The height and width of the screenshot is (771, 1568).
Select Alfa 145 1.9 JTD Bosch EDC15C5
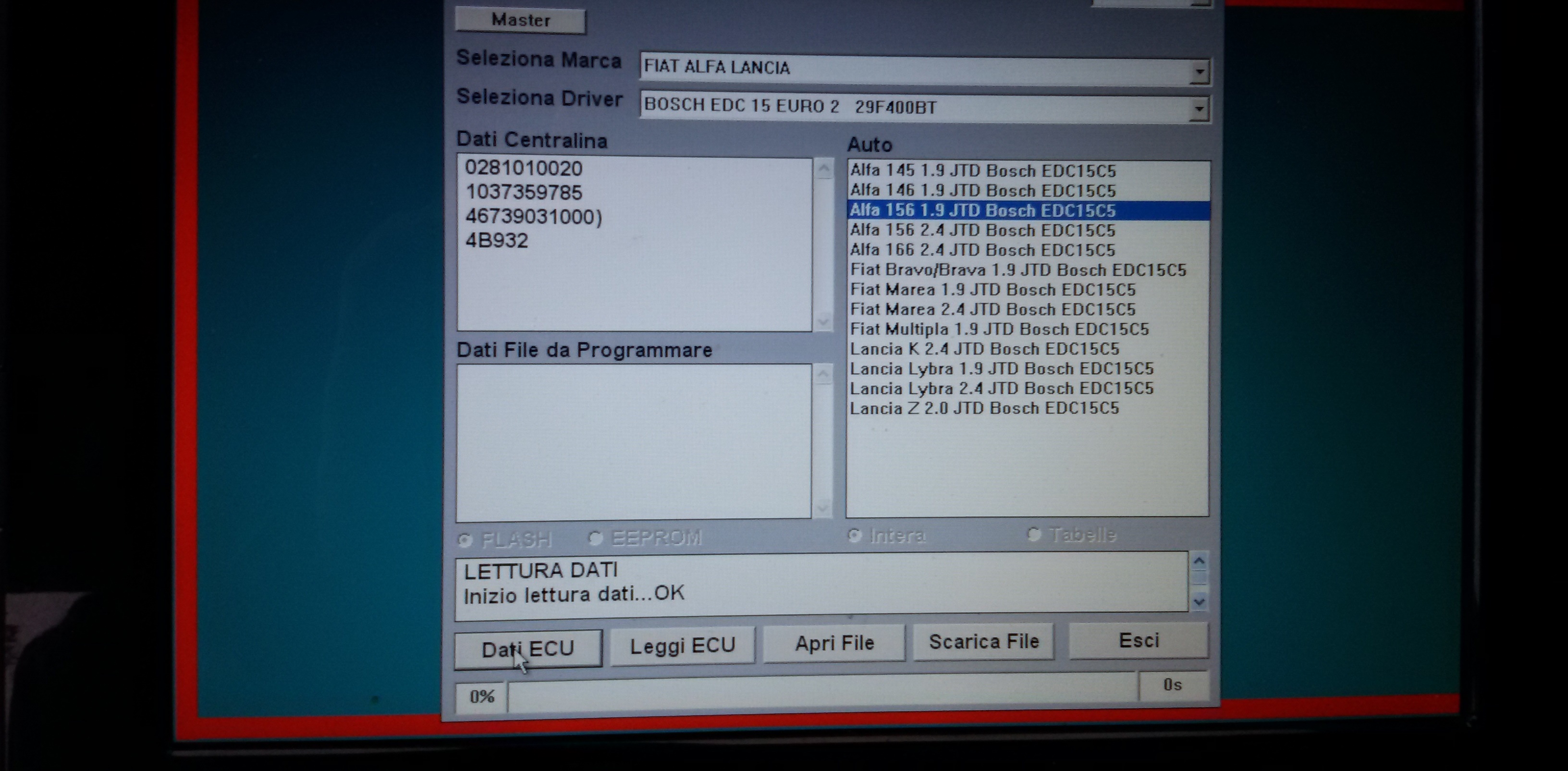(1028, 171)
